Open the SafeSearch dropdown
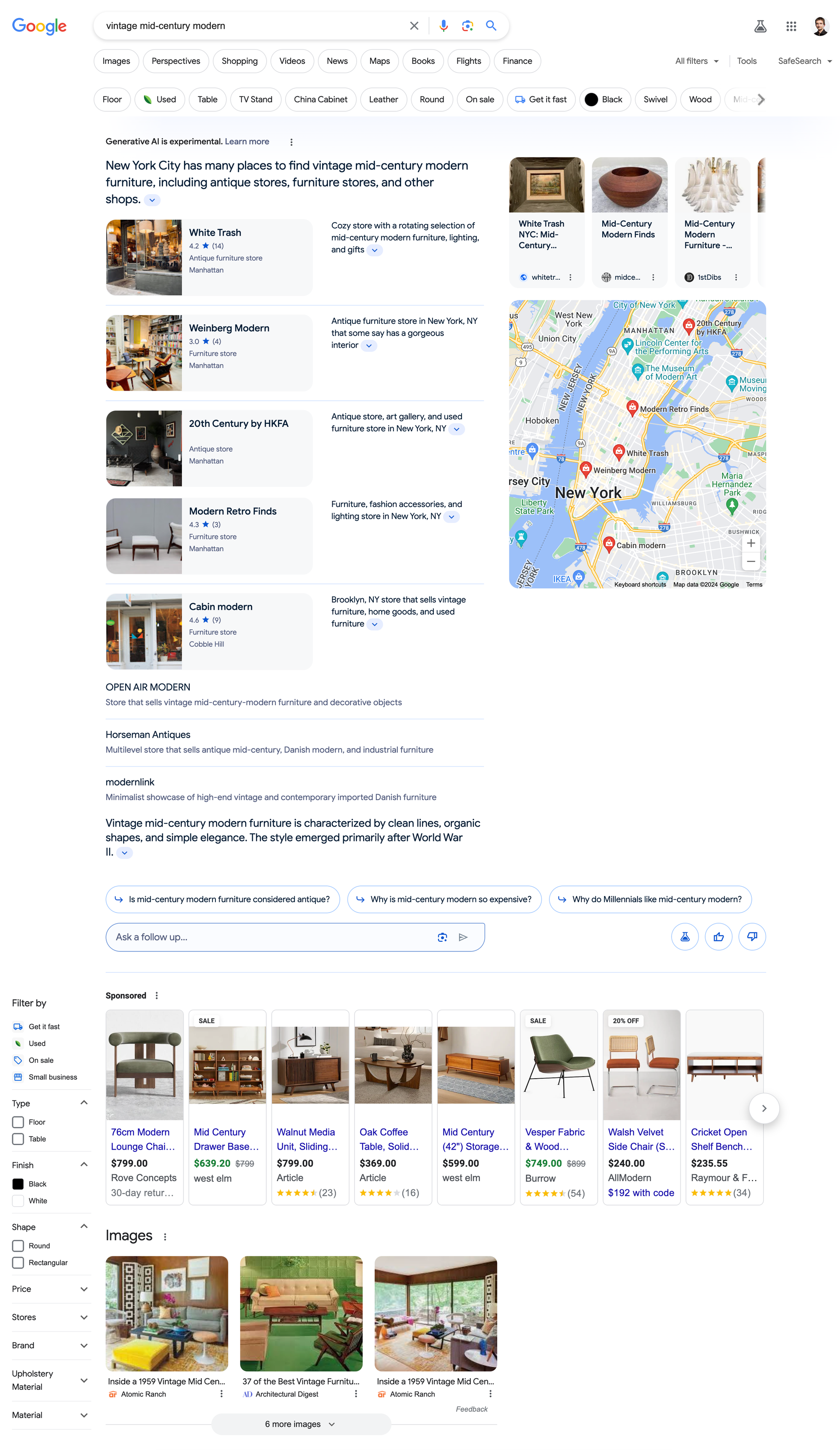The width and height of the screenshot is (840, 1450). pos(805,61)
